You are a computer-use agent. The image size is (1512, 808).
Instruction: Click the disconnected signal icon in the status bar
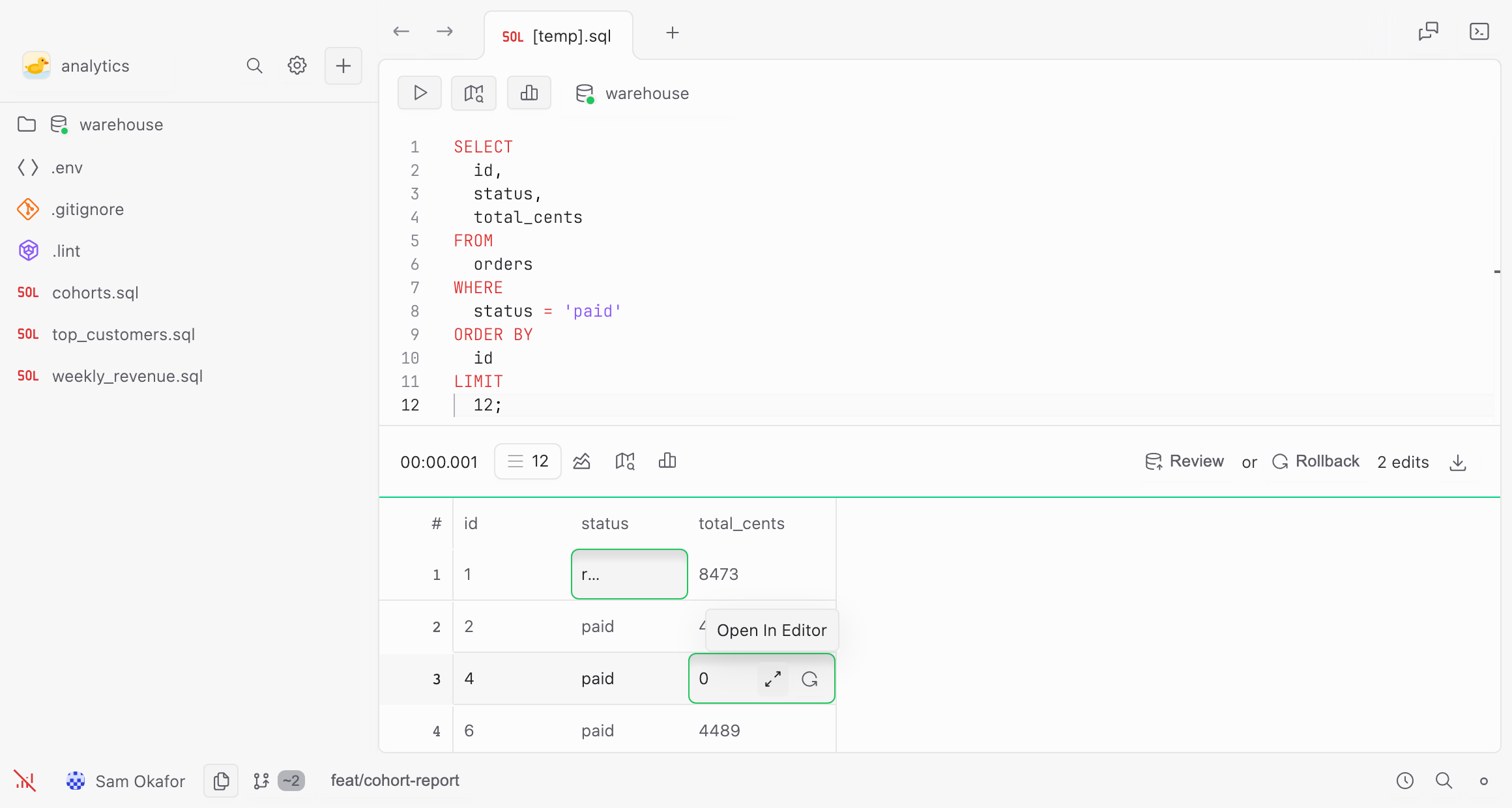click(25, 781)
